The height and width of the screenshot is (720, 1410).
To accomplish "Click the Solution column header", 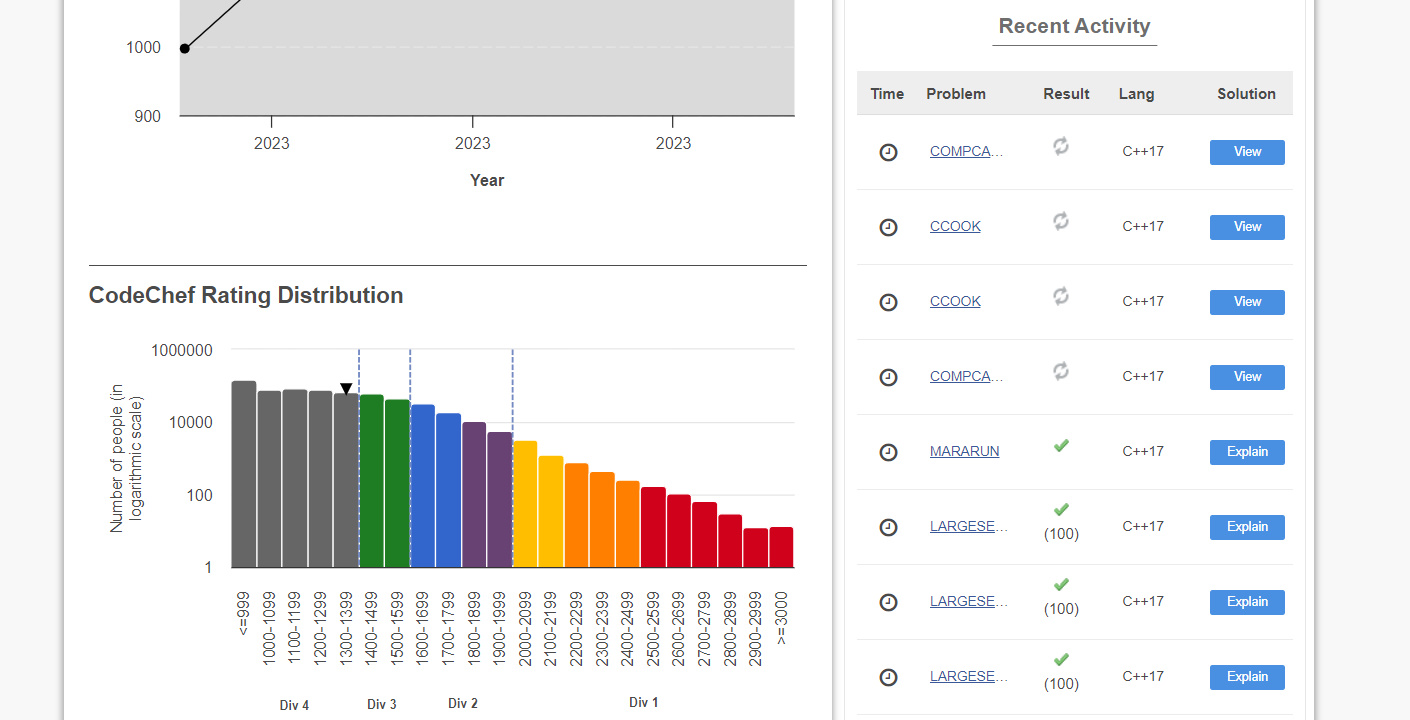I will 1246,94.
